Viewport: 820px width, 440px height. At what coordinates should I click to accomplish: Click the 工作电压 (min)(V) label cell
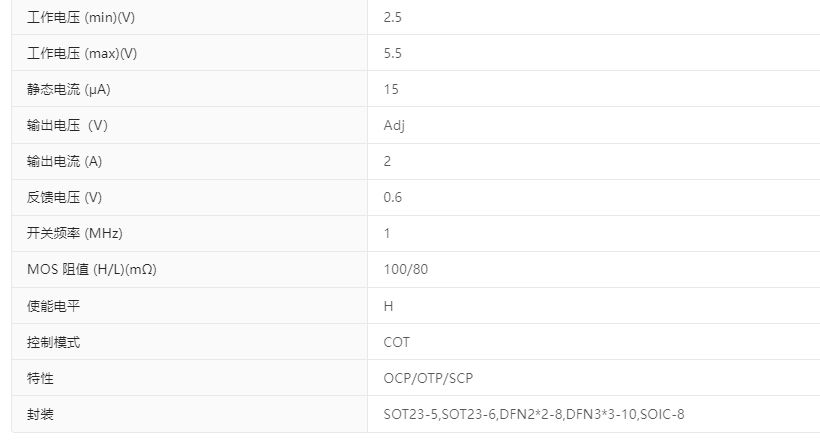80,17
